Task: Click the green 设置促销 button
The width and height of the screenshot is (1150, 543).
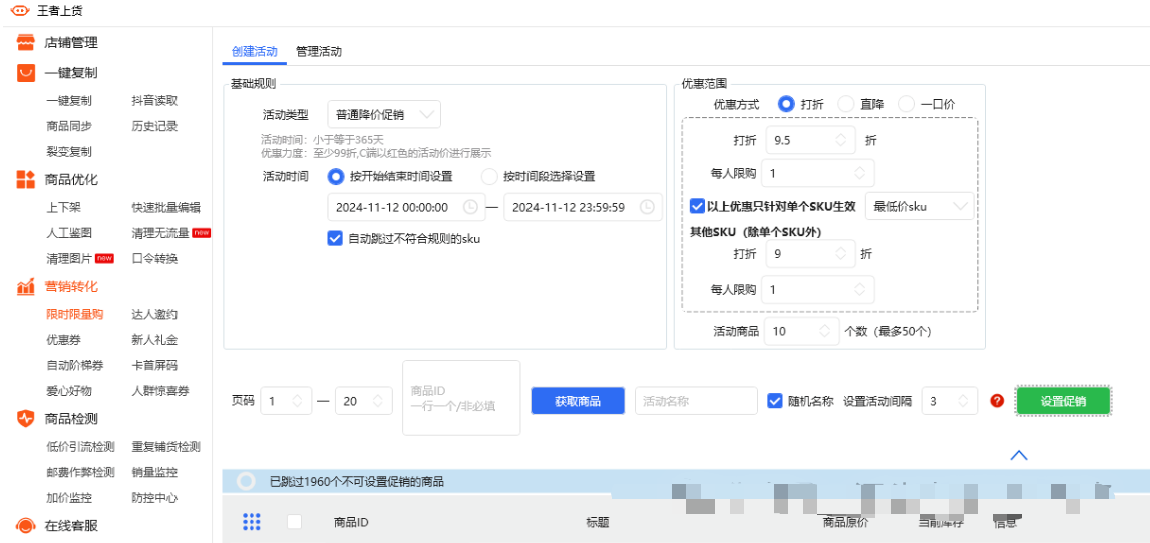Action: point(1064,401)
